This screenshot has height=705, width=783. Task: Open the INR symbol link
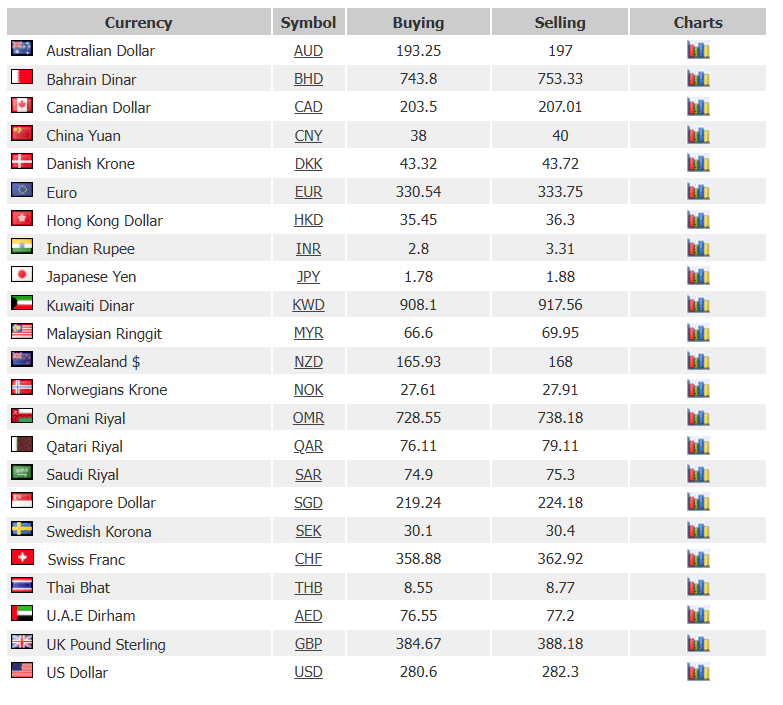tap(308, 249)
